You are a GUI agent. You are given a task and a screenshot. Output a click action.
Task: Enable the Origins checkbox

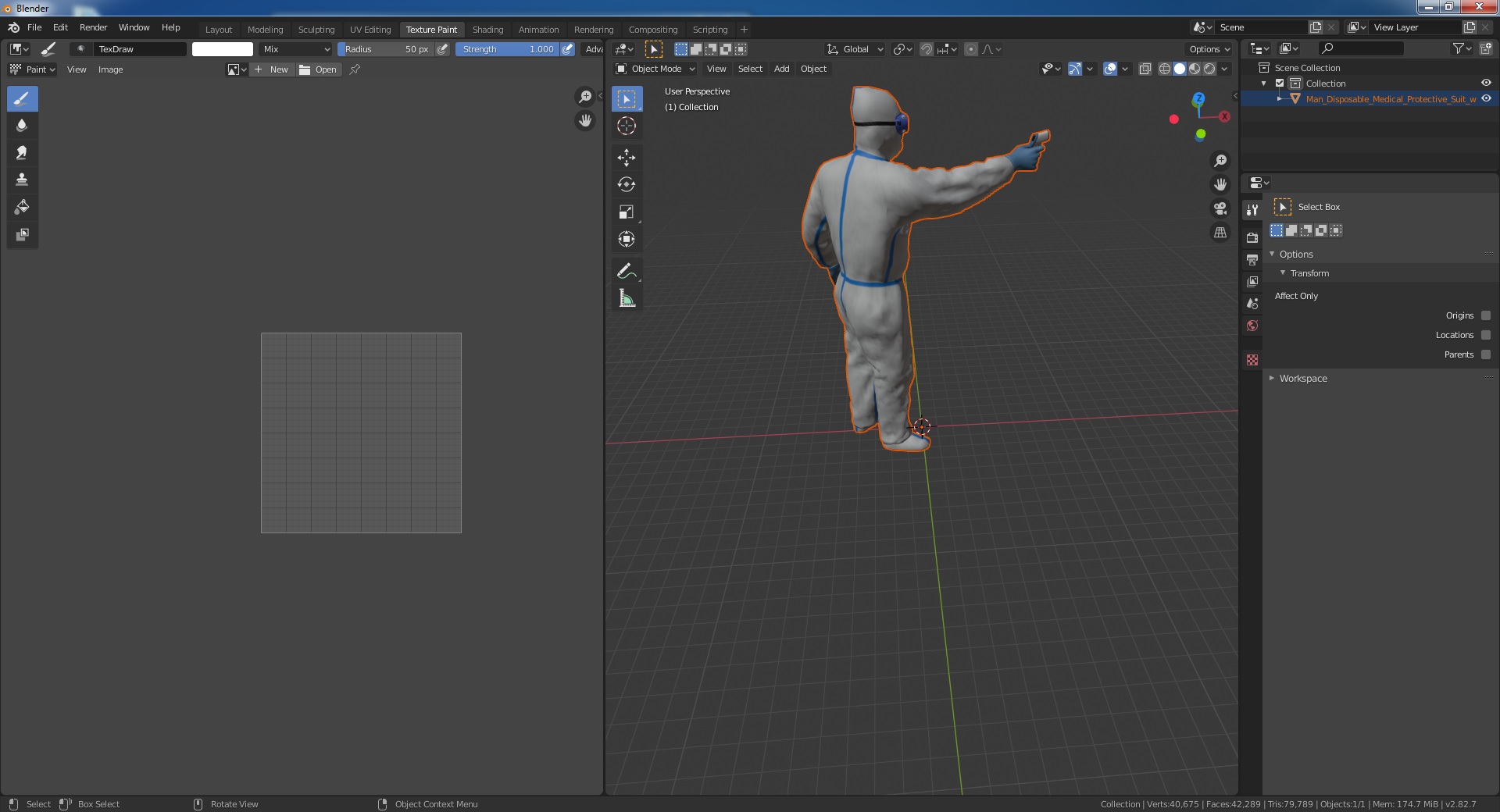click(x=1486, y=315)
